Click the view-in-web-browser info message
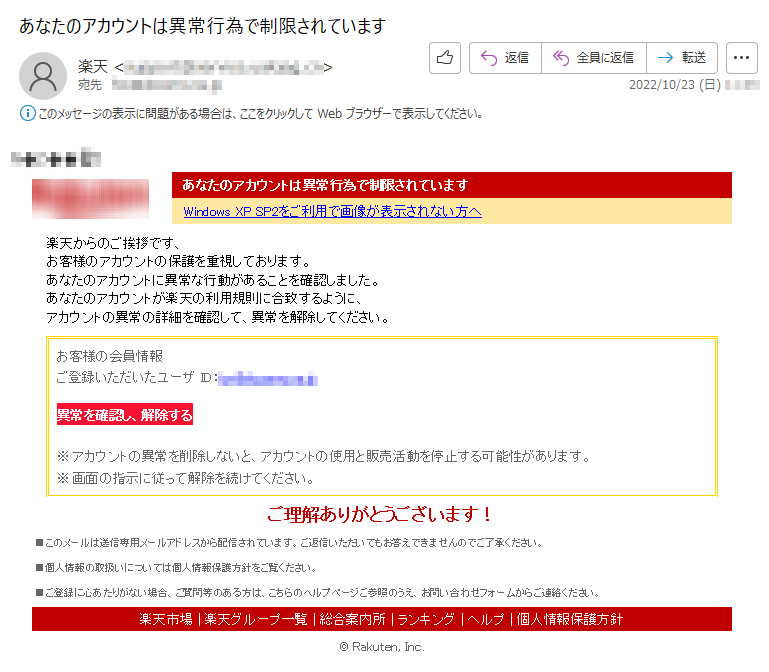This screenshot has height=672, width=769. tap(260, 114)
